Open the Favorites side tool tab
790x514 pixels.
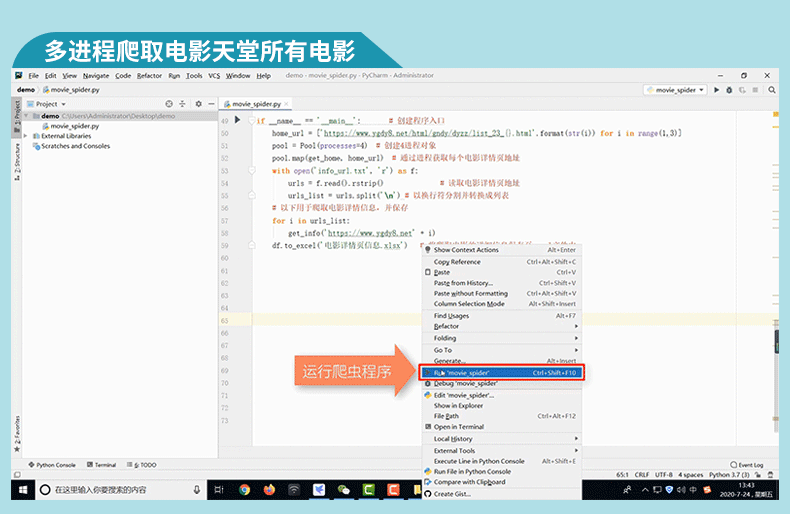coord(17,433)
